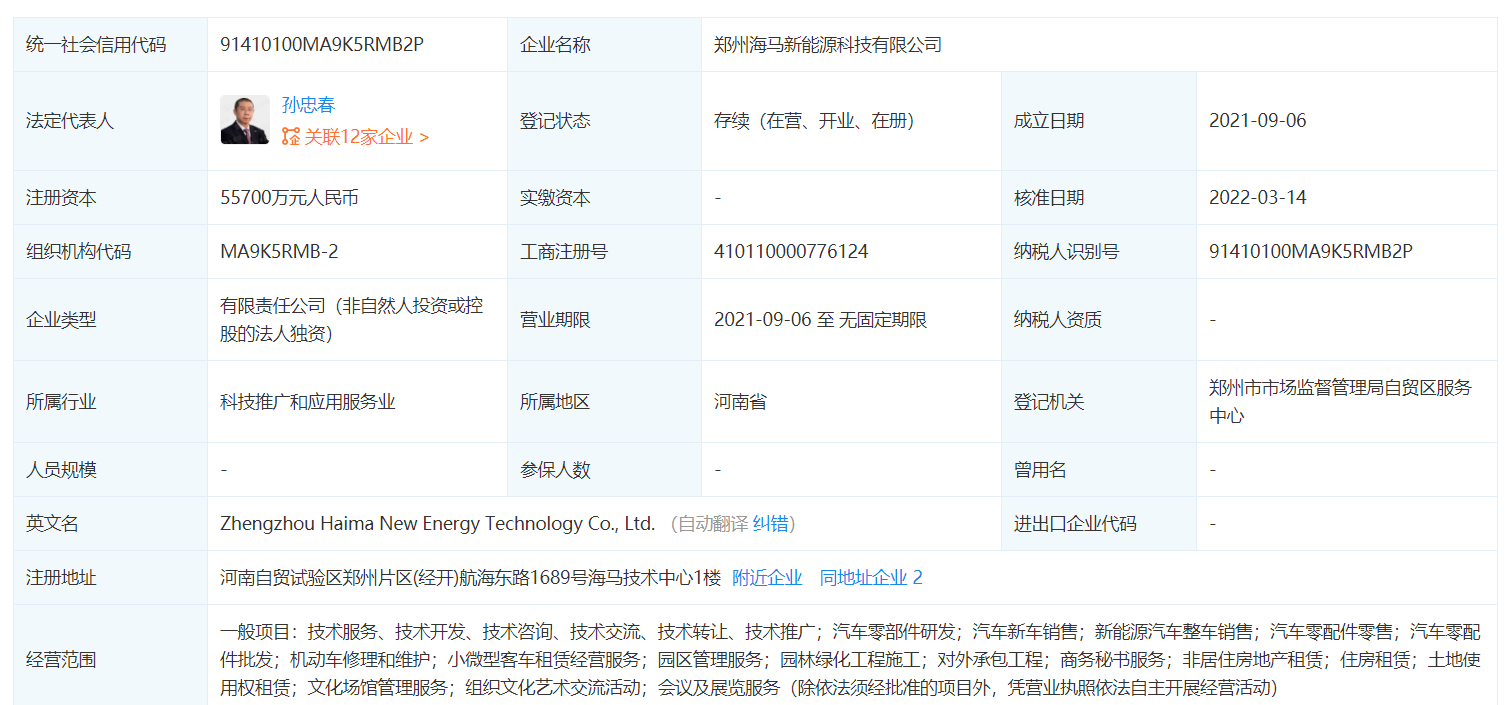
Task: Click the 孙忠春 portrait thumbnail
Action: pyautogui.click(x=245, y=120)
